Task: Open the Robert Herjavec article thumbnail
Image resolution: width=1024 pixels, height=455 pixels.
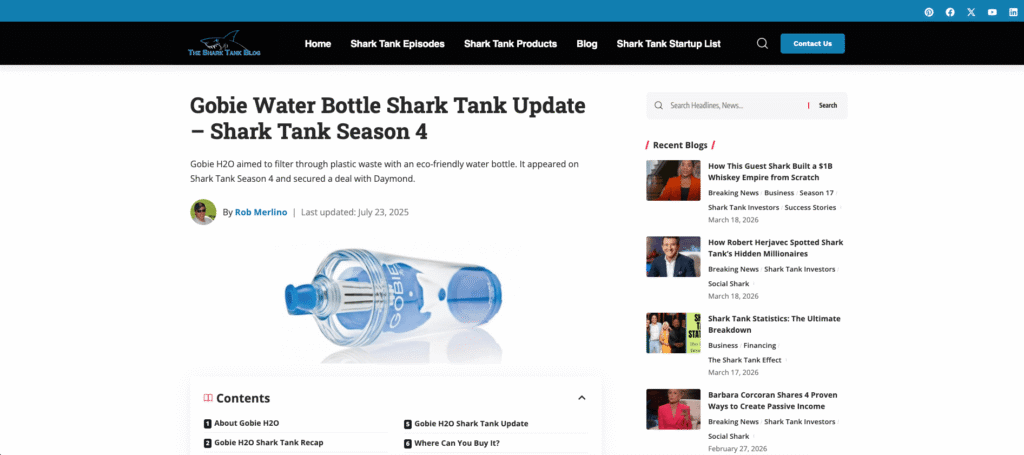Action: click(673, 257)
